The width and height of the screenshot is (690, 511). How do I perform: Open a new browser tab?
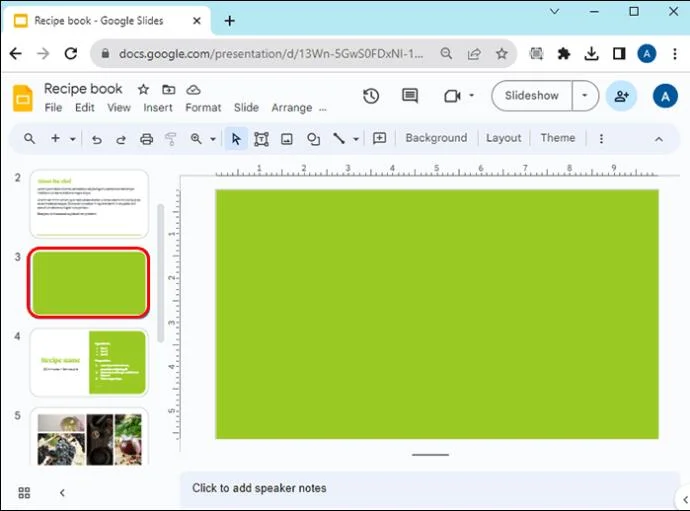(x=229, y=21)
